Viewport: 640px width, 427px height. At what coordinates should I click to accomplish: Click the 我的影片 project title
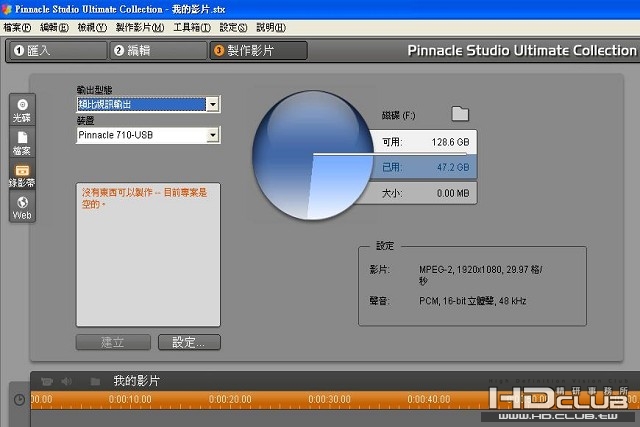point(136,381)
